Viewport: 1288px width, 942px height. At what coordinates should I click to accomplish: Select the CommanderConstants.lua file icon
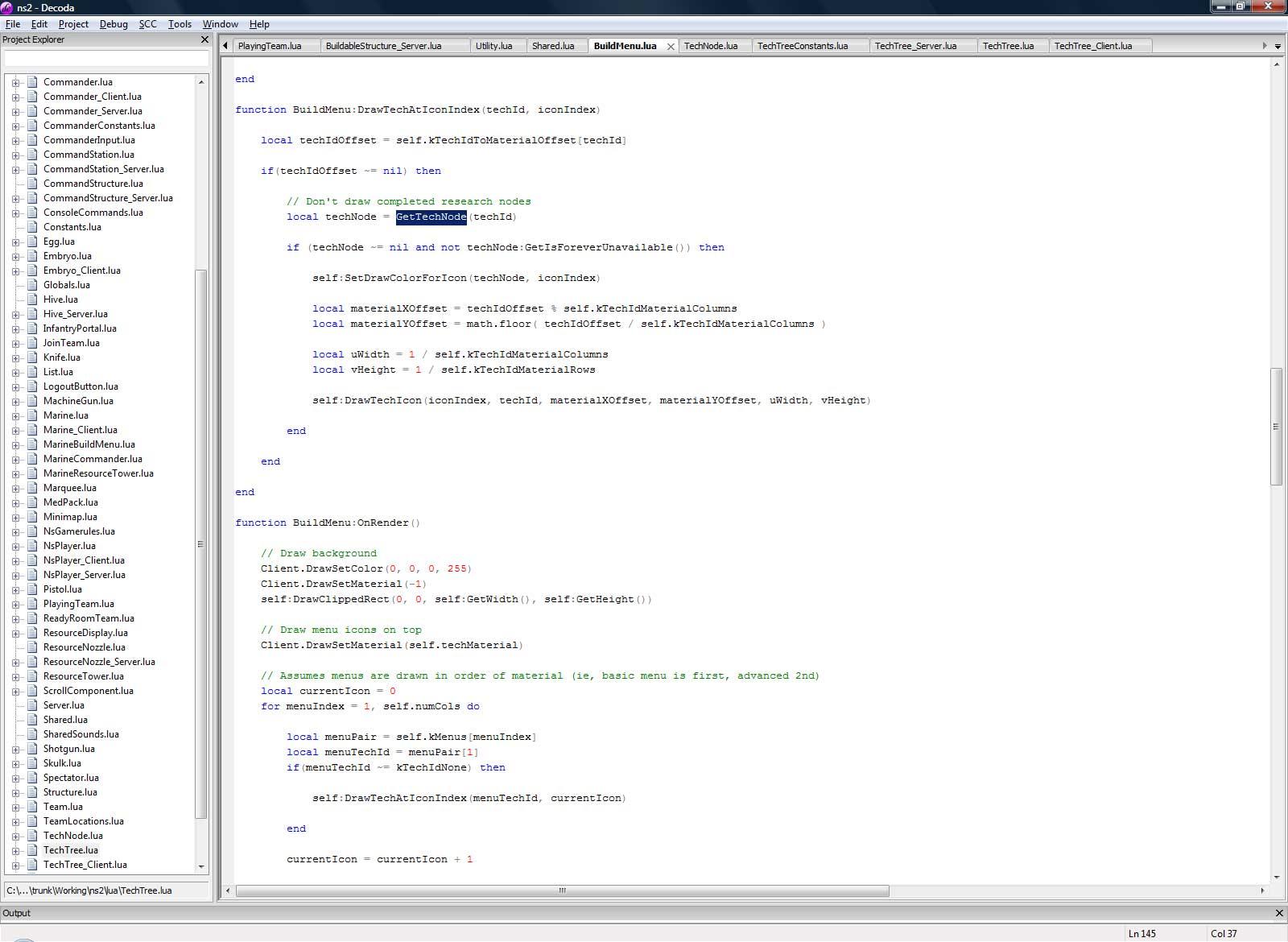tap(32, 126)
